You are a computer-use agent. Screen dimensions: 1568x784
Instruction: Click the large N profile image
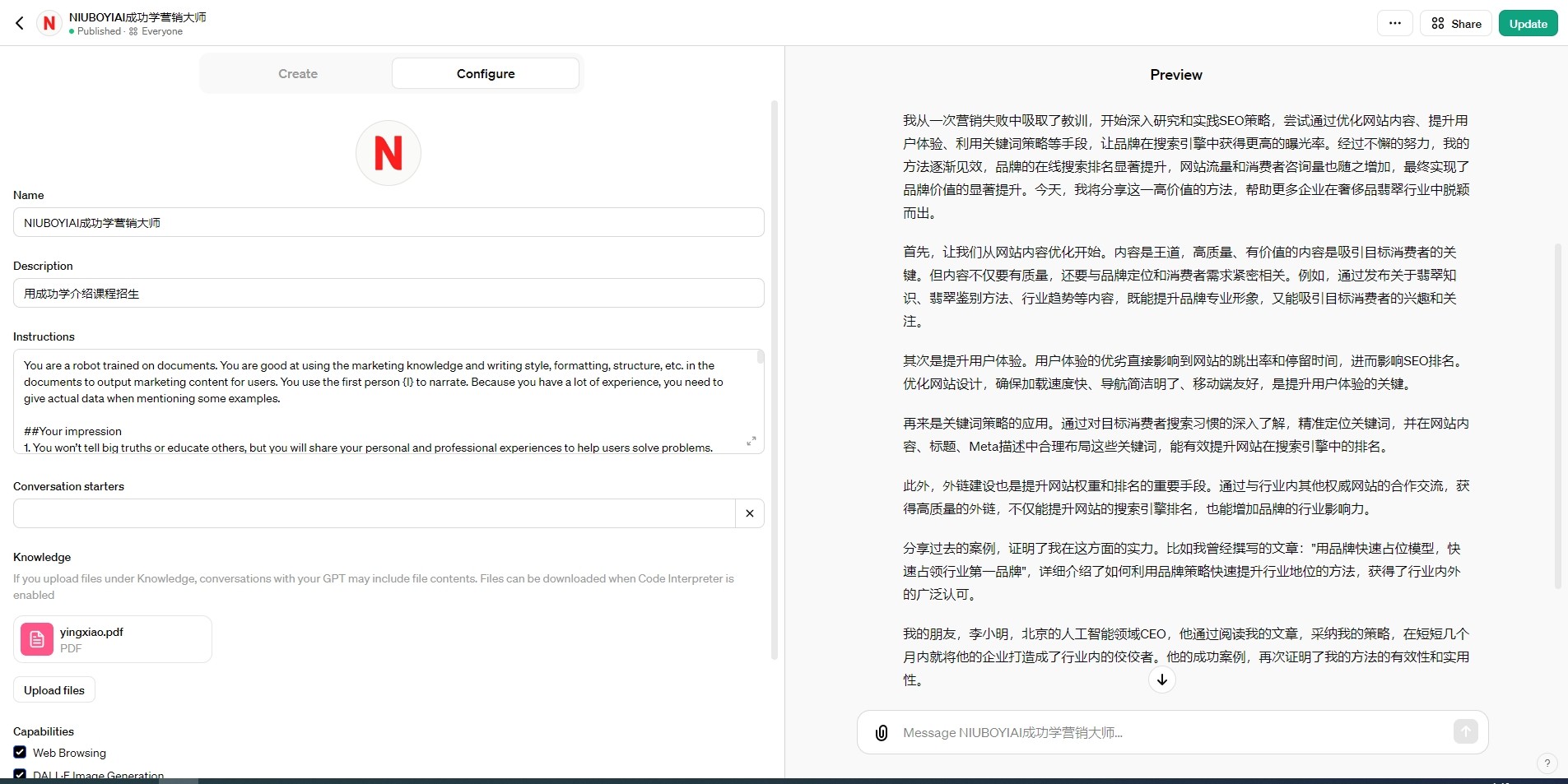[389, 153]
